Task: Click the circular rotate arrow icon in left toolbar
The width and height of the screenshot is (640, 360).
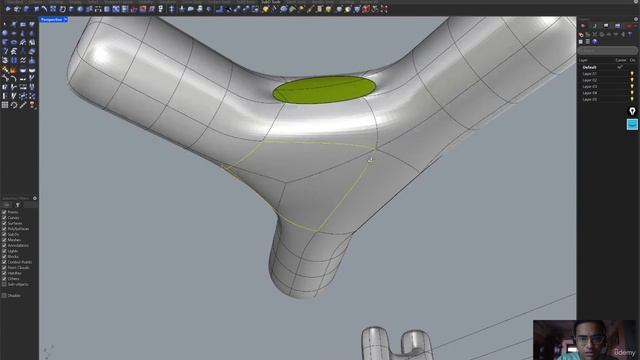Action: [x=14, y=105]
